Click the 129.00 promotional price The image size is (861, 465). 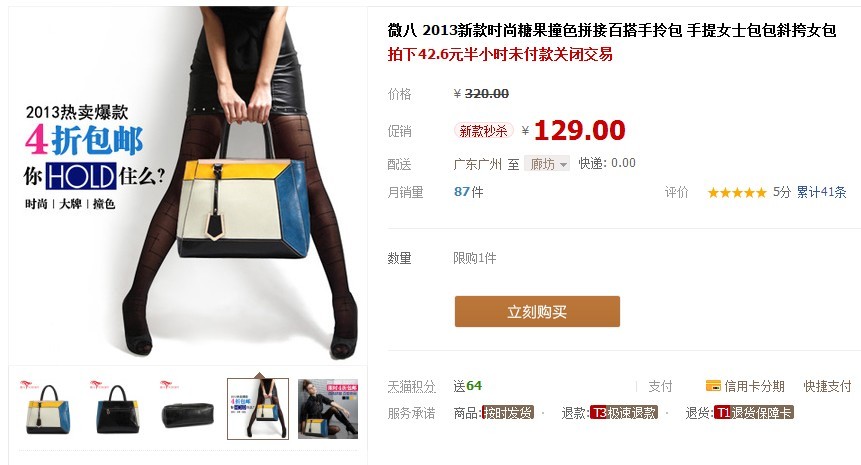click(x=580, y=131)
